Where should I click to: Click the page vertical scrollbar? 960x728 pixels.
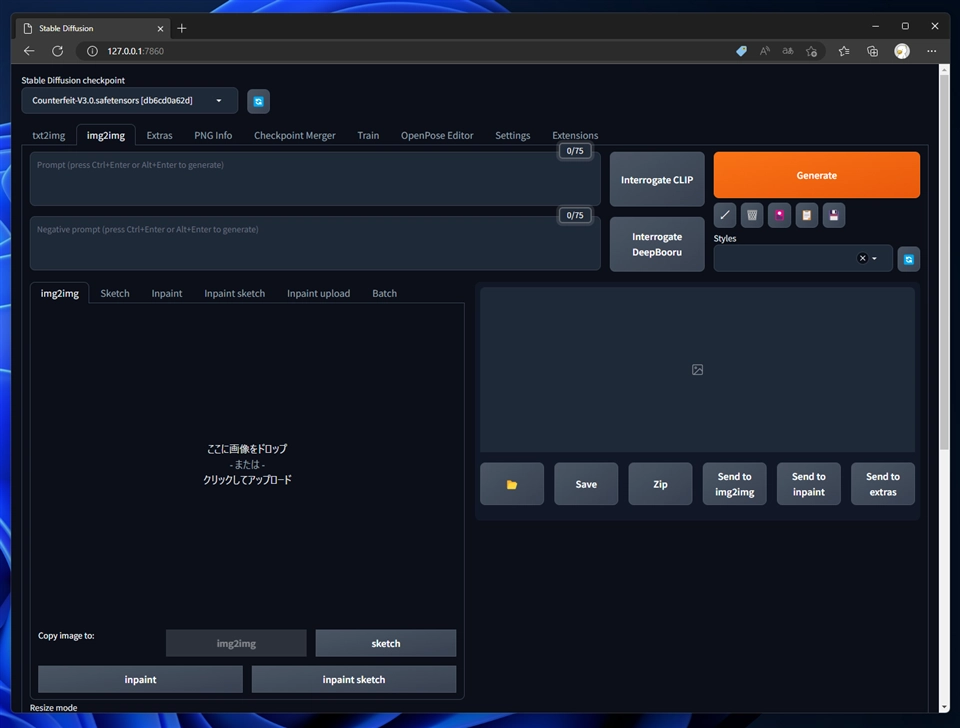point(943,263)
